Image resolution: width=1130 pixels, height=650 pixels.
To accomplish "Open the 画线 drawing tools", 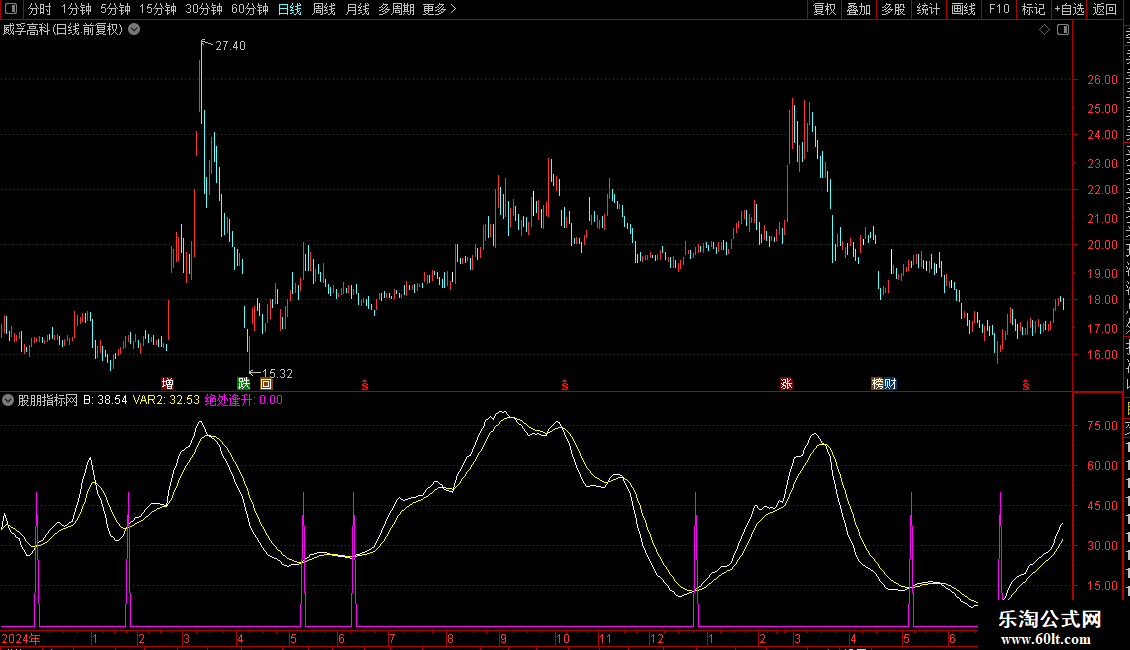I will [963, 9].
